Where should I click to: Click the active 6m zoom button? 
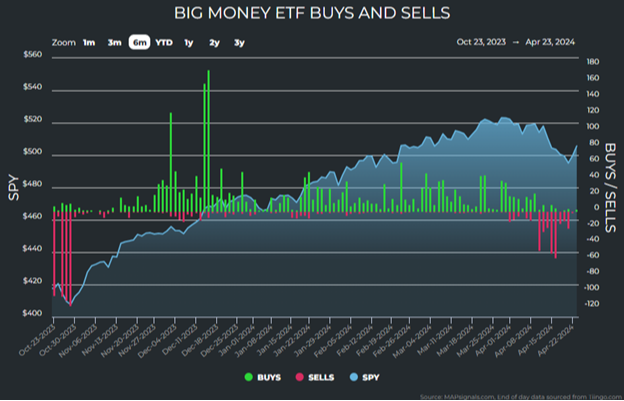139,42
